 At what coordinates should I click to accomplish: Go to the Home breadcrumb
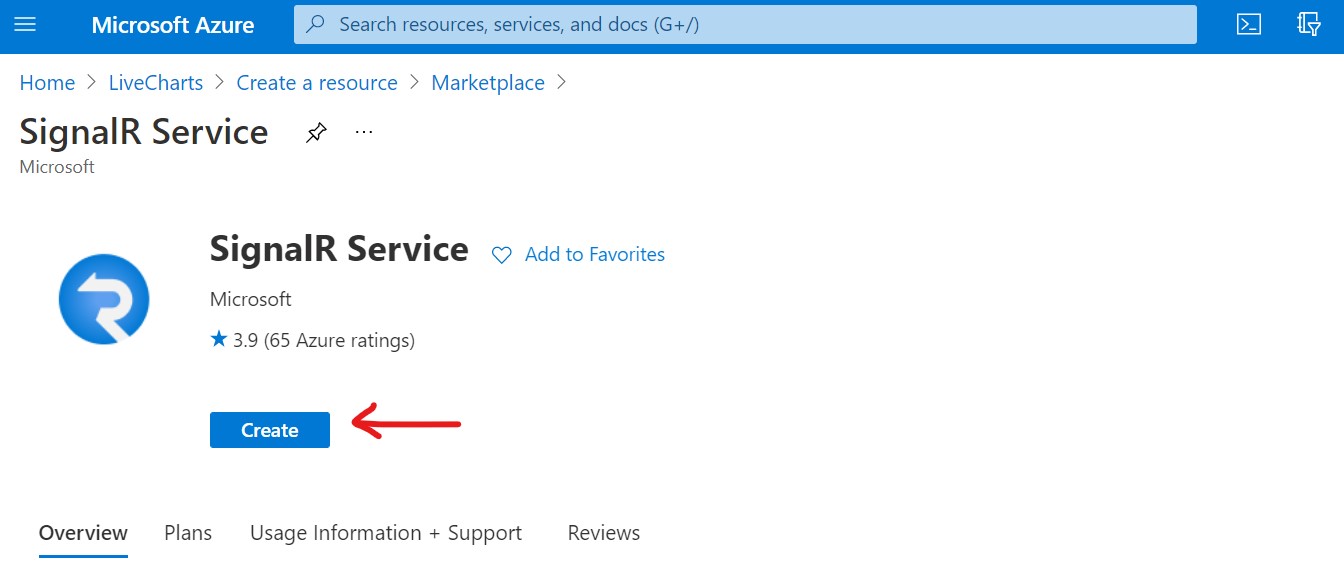pyautogui.click(x=47, y=83)
